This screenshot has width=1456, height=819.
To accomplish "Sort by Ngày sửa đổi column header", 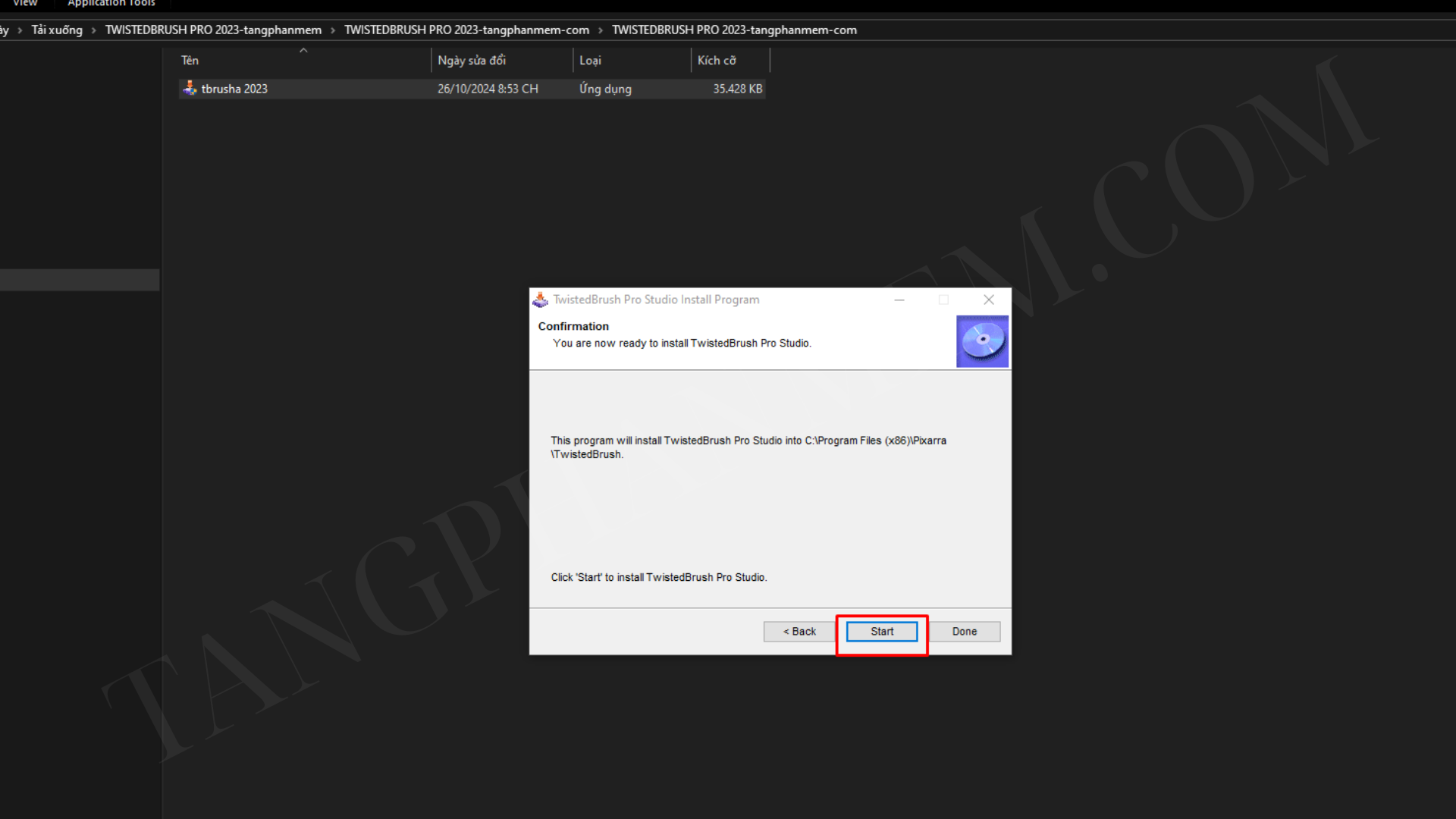I will (x=471, y=61).
